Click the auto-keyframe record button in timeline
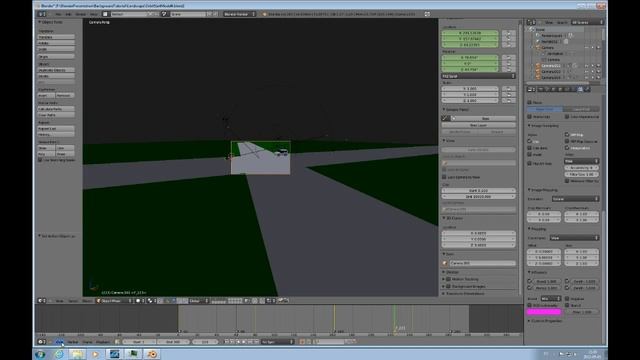This screenshot has height=360, width=640. coord(302,342)
